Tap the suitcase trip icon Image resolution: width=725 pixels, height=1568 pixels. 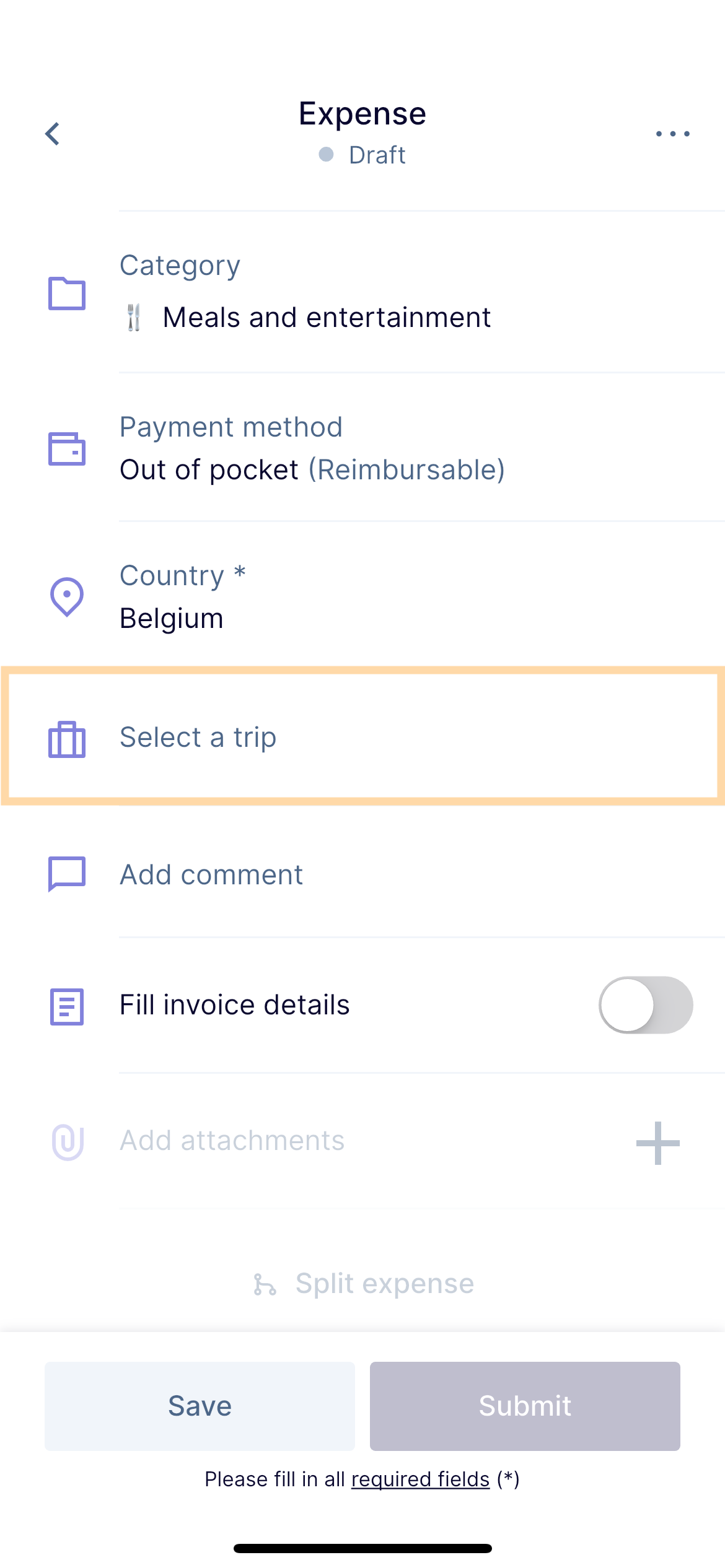67,739
